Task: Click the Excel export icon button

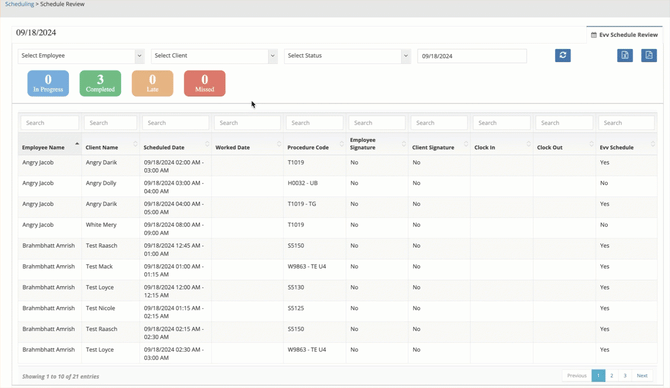Action: coord(625,56)
